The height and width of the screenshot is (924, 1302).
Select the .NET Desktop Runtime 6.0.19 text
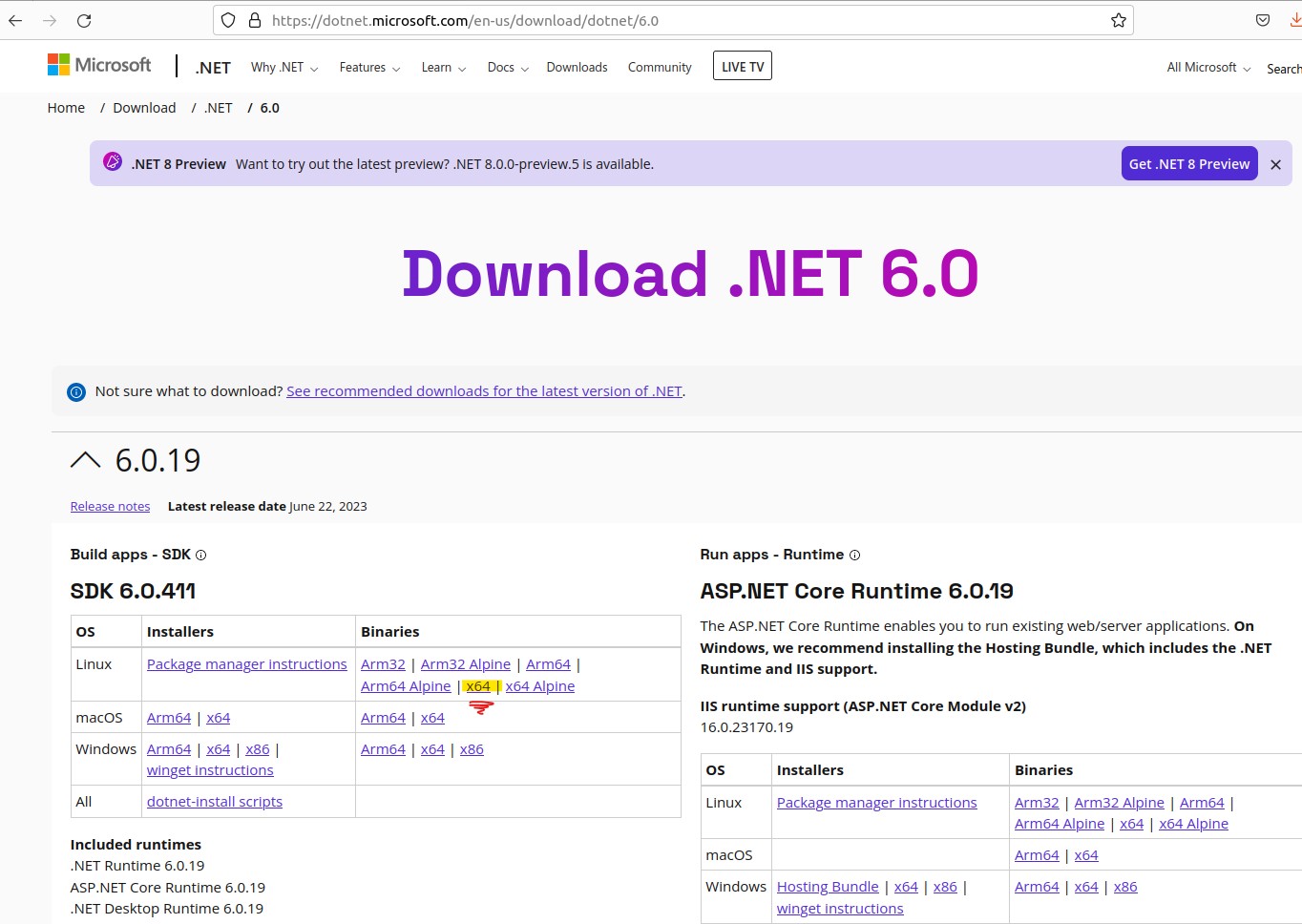(x=167, y=909)
